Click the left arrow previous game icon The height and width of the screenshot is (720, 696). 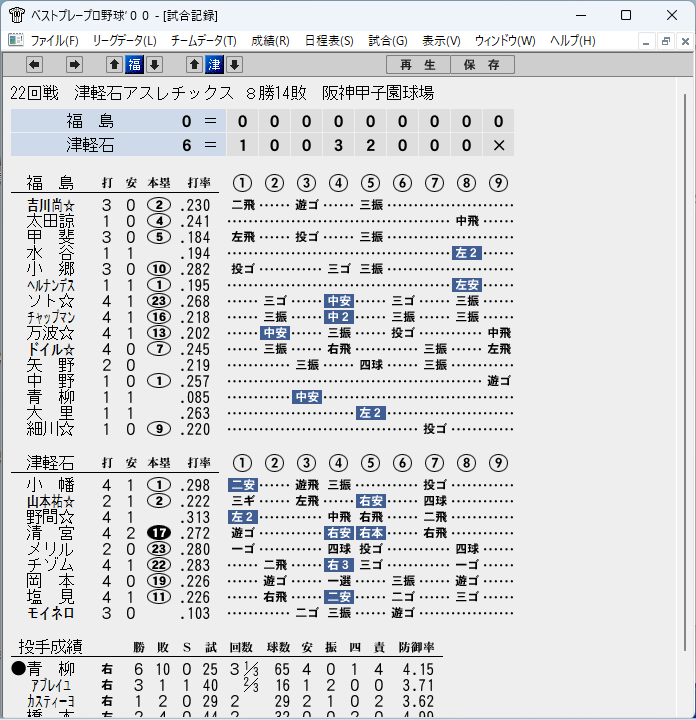pos(34,65)
